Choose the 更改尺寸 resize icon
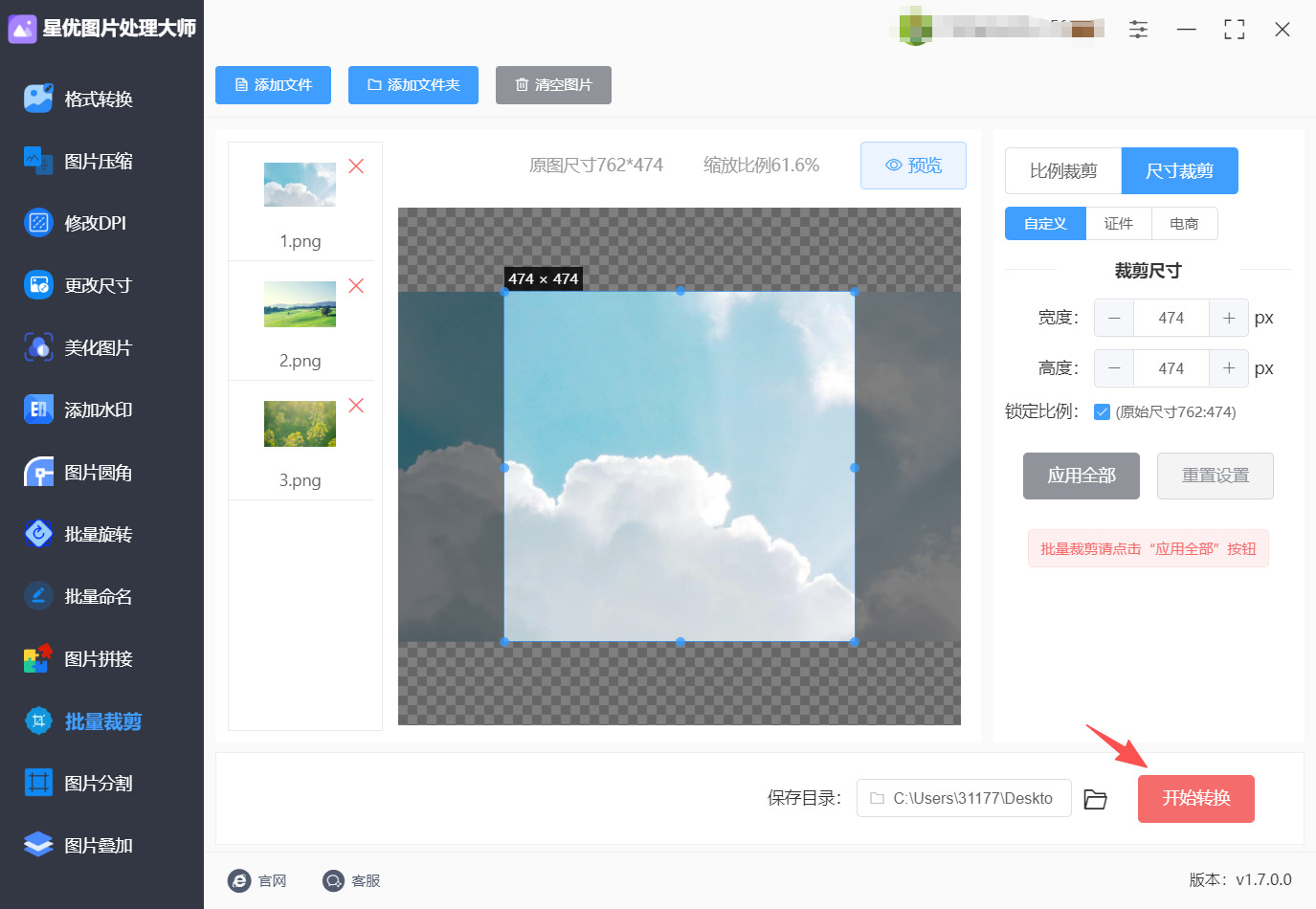Screen dimensions: 1316x909 [x=38, y=285]
